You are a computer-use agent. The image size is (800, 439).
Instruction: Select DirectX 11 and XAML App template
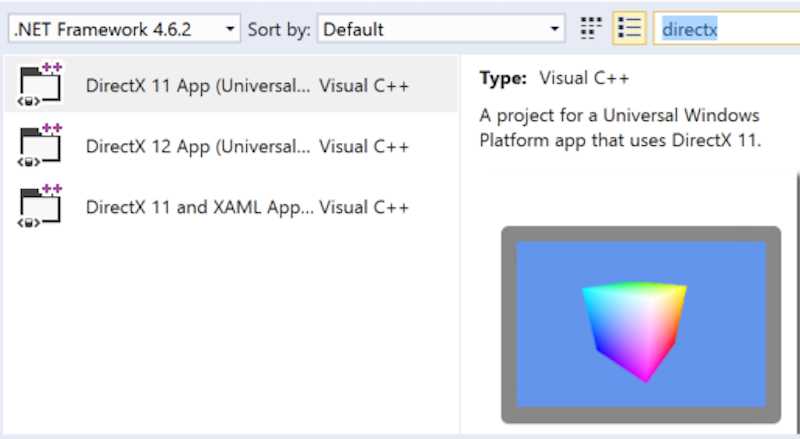point(231,207)
